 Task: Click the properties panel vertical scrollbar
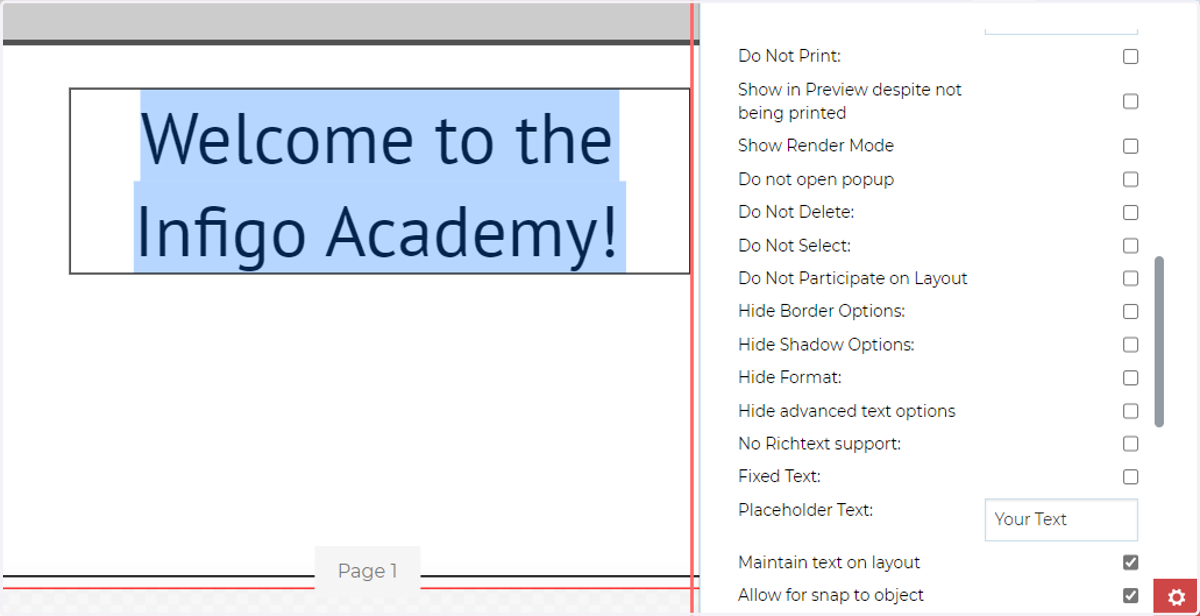tap(1159, 341)
